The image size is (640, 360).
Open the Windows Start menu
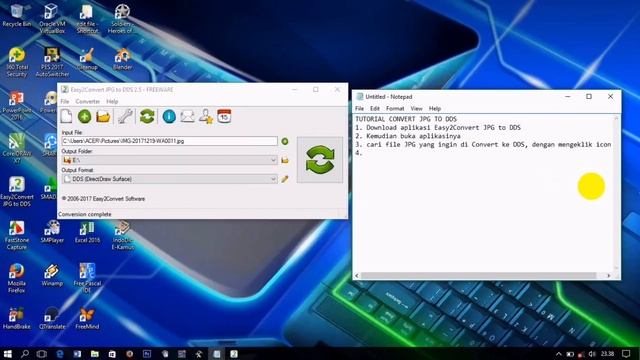7,354
